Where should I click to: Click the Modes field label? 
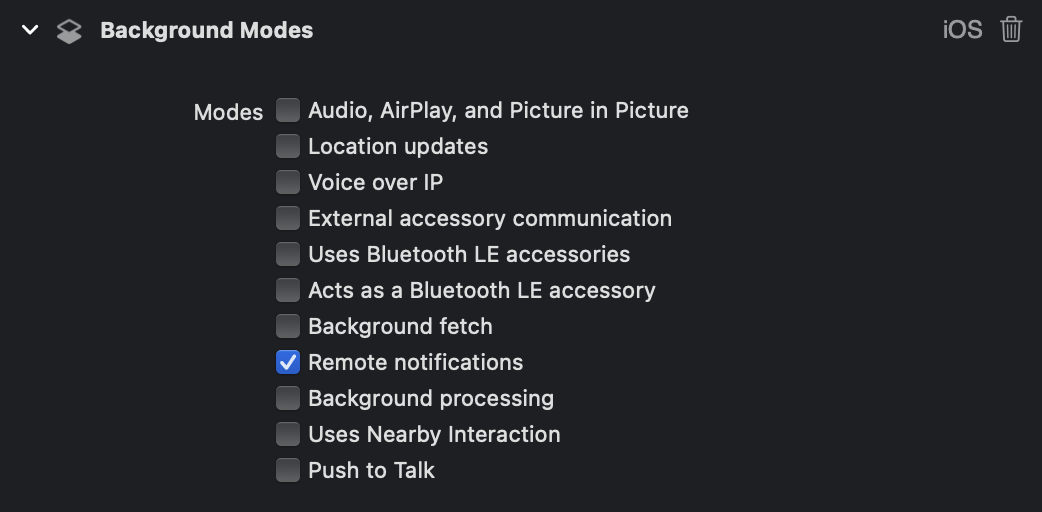coord(229,112)
